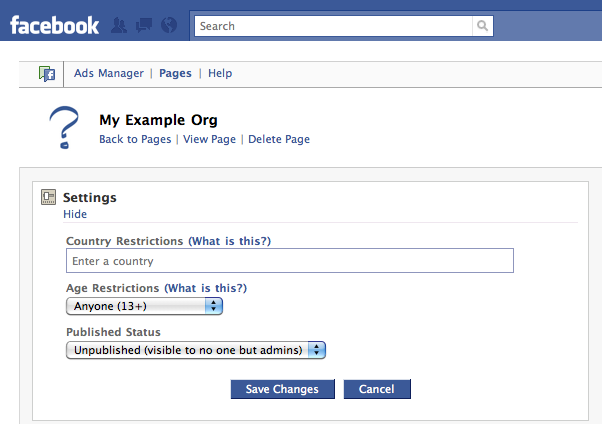Collapse Settings section with Hide
The height and width of the screenshot is (424, 602).
[75, 214]
